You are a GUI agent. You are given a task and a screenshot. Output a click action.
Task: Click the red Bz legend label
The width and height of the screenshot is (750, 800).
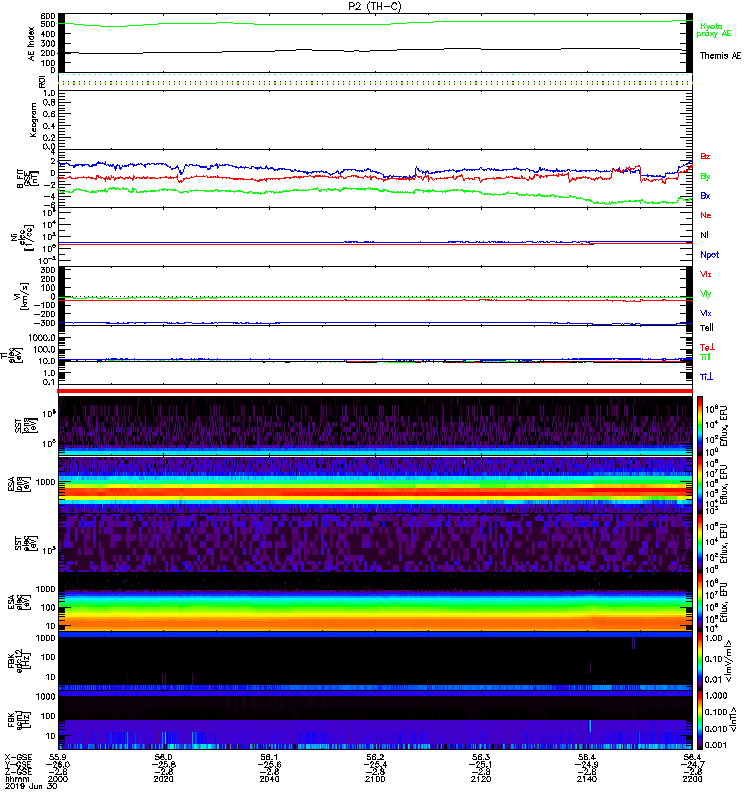tap(705, 157)
